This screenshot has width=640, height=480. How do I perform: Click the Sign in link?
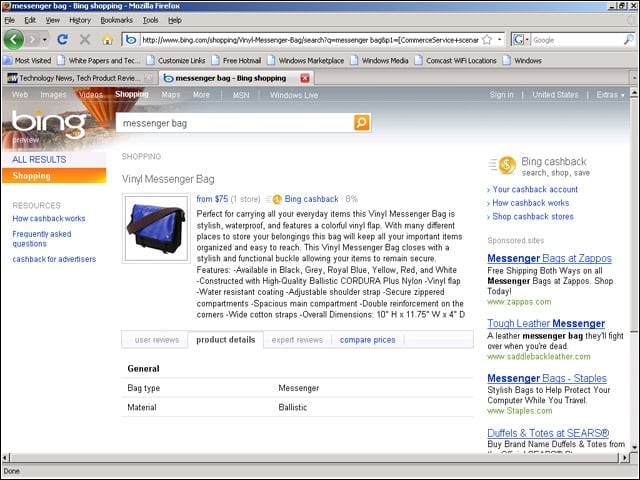coord(502,95)
